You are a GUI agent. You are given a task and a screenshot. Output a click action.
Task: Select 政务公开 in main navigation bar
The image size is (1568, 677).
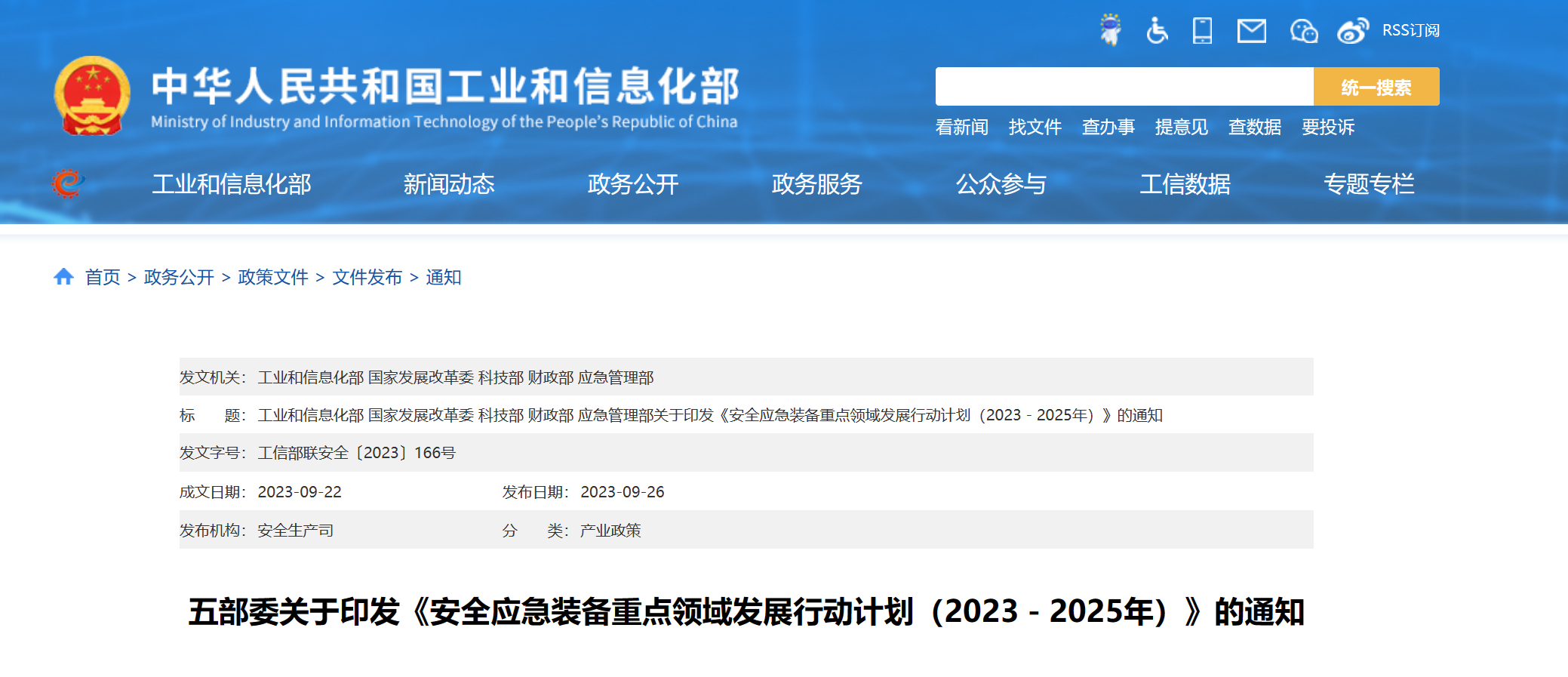tap(632, 184)
